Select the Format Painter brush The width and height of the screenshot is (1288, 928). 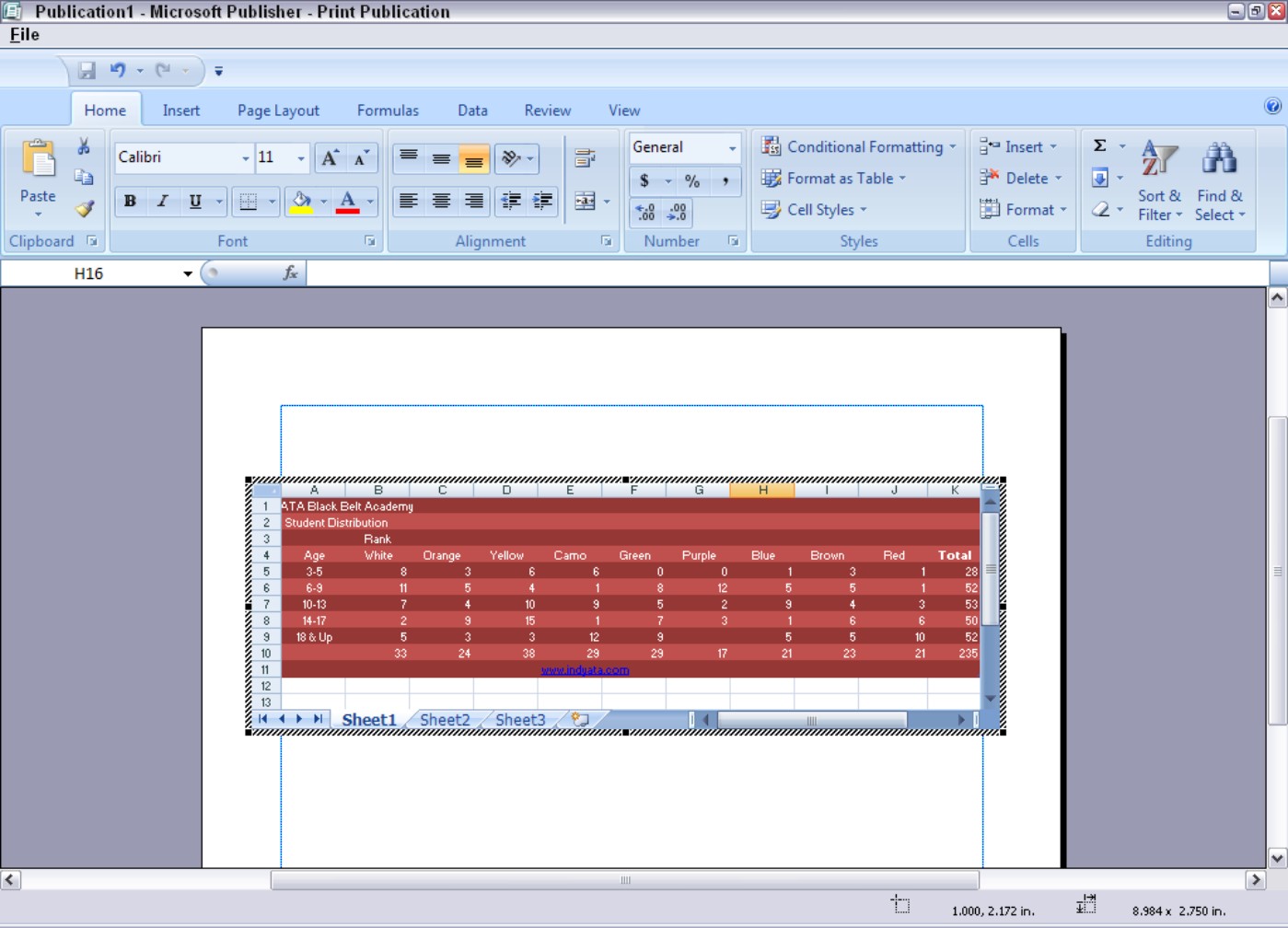(84, 209)
